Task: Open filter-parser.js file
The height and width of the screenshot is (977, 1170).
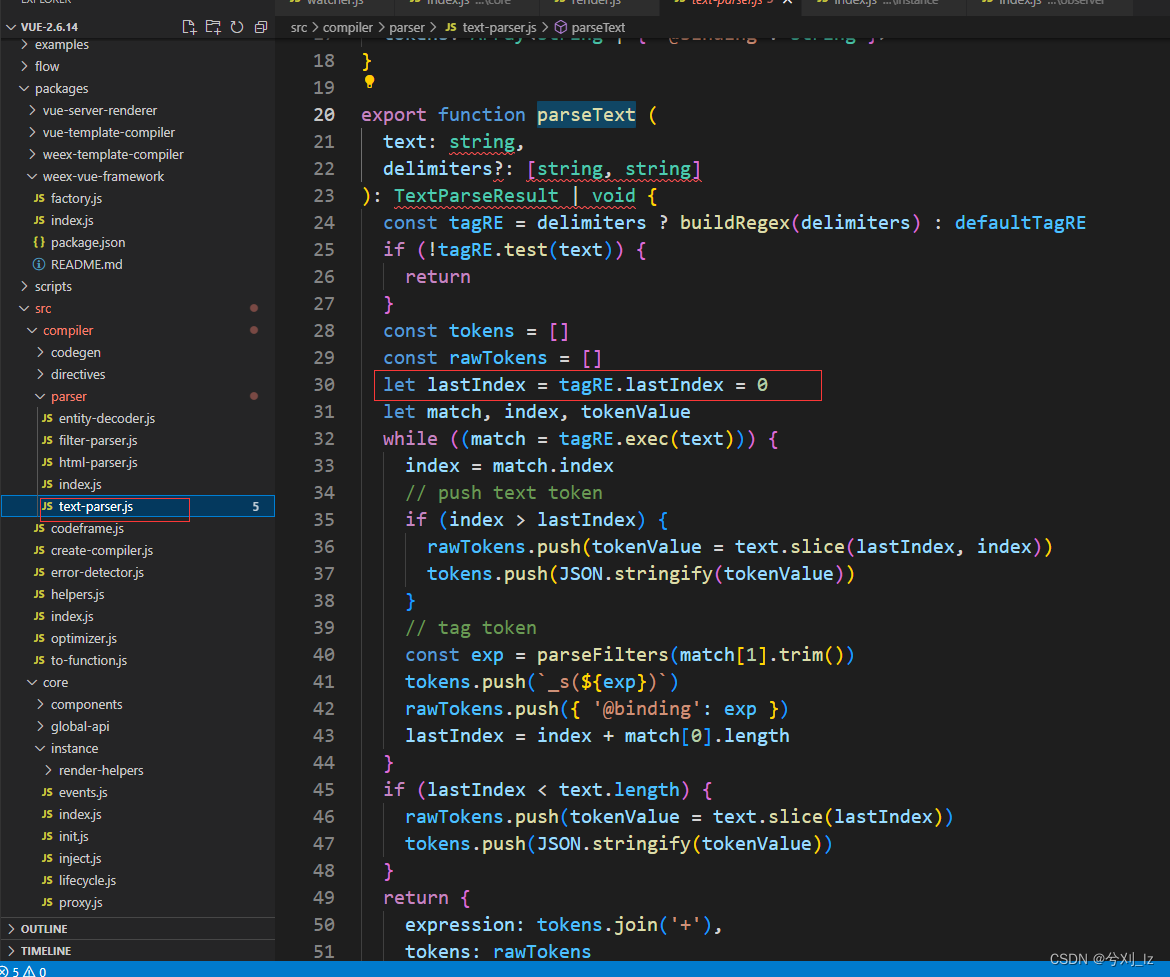Action: click(x=98, y=440)
